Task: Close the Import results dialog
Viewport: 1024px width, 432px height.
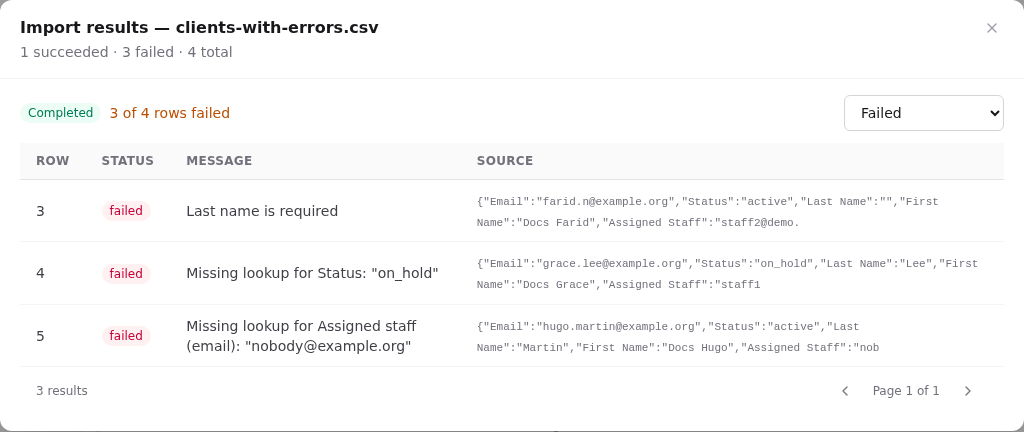Action: 991,28
